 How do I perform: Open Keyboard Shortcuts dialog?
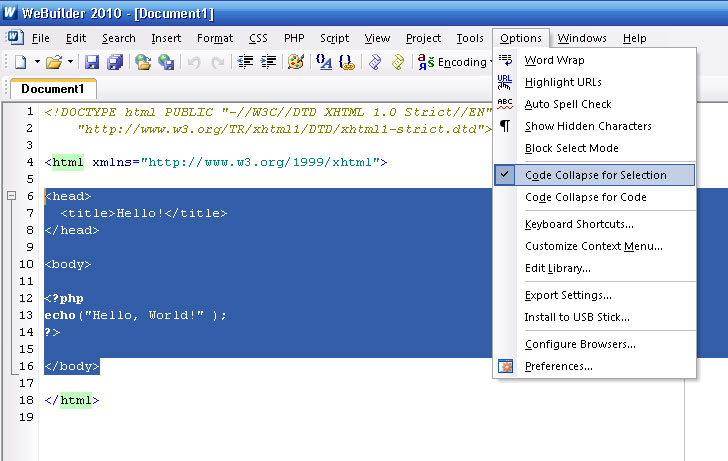(594, 224)
